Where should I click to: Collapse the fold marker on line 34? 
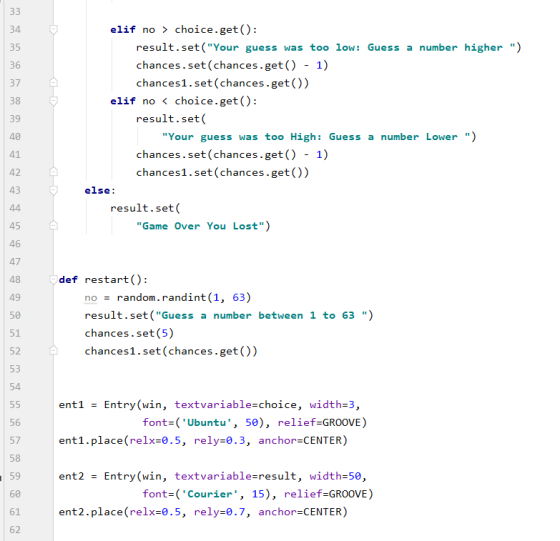(53, 30)
